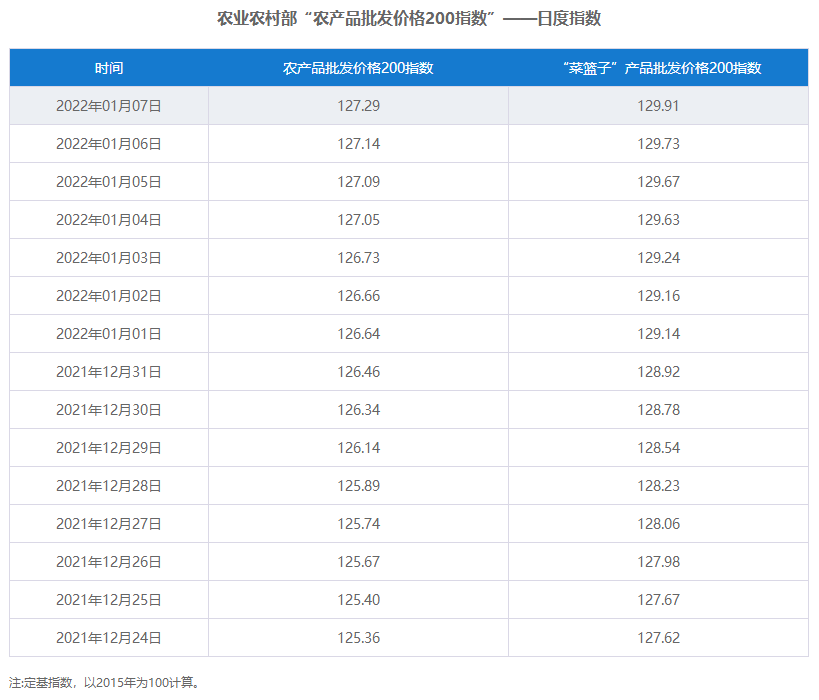This screenshot has height=700, width=819.
Task: Select the date cell 2022年01月02日
Action: coord(109,296)
